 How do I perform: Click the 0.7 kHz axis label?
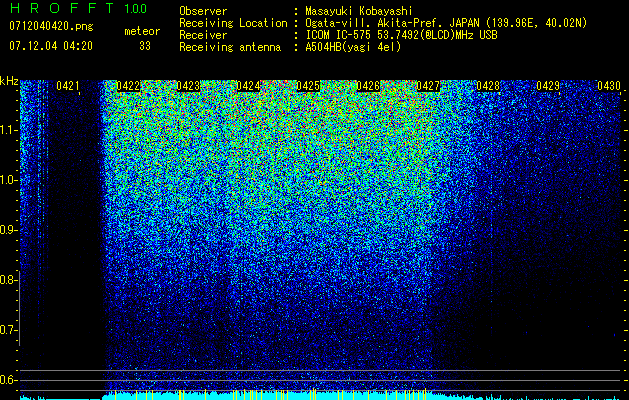[x=8, y=330]
